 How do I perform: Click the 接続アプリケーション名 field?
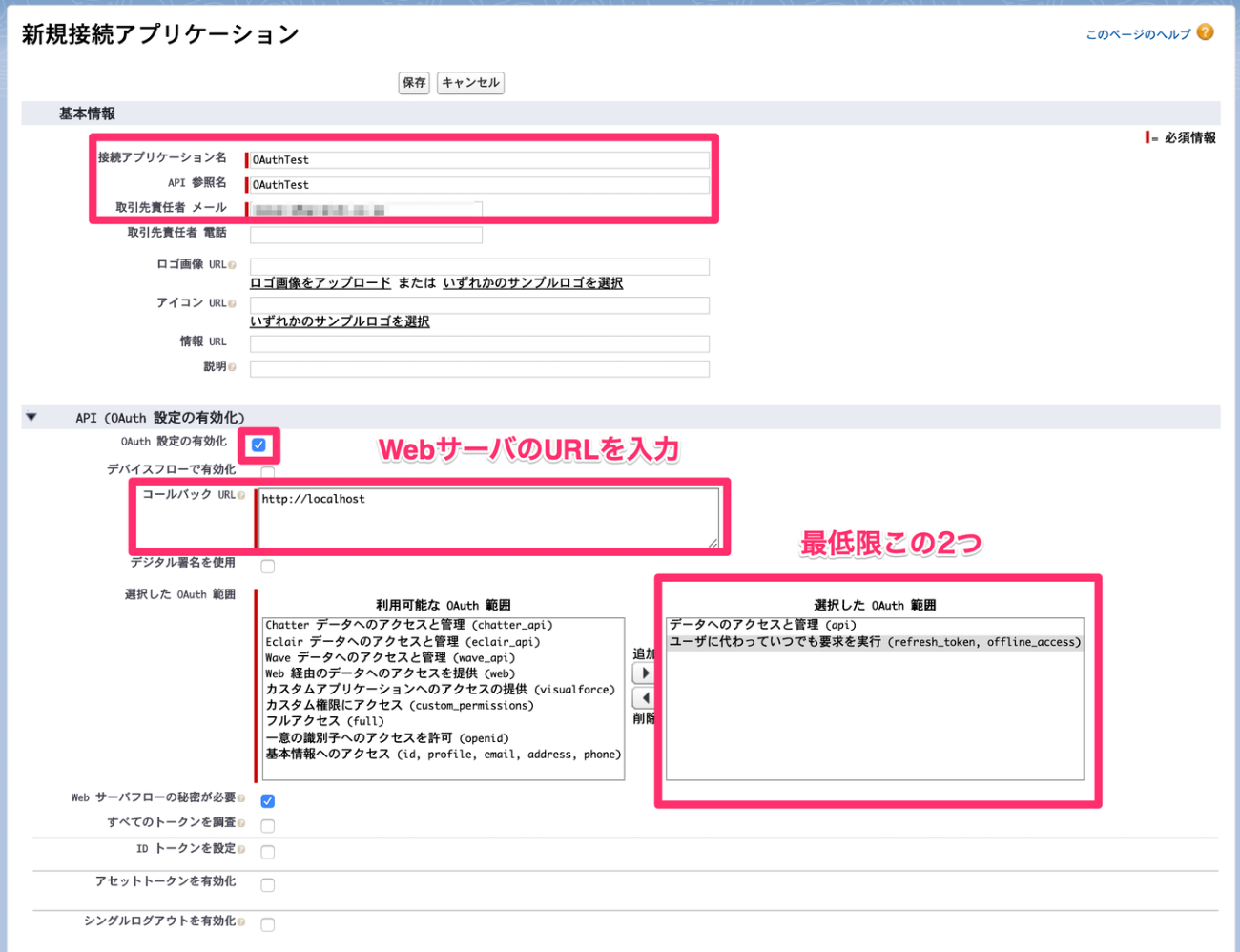(x=479, y=160)
